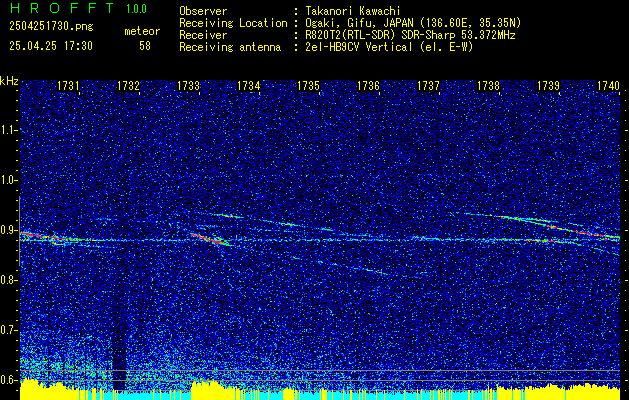Select the version number 1.0.0
629x400 pixels.
tap(136, 9)
